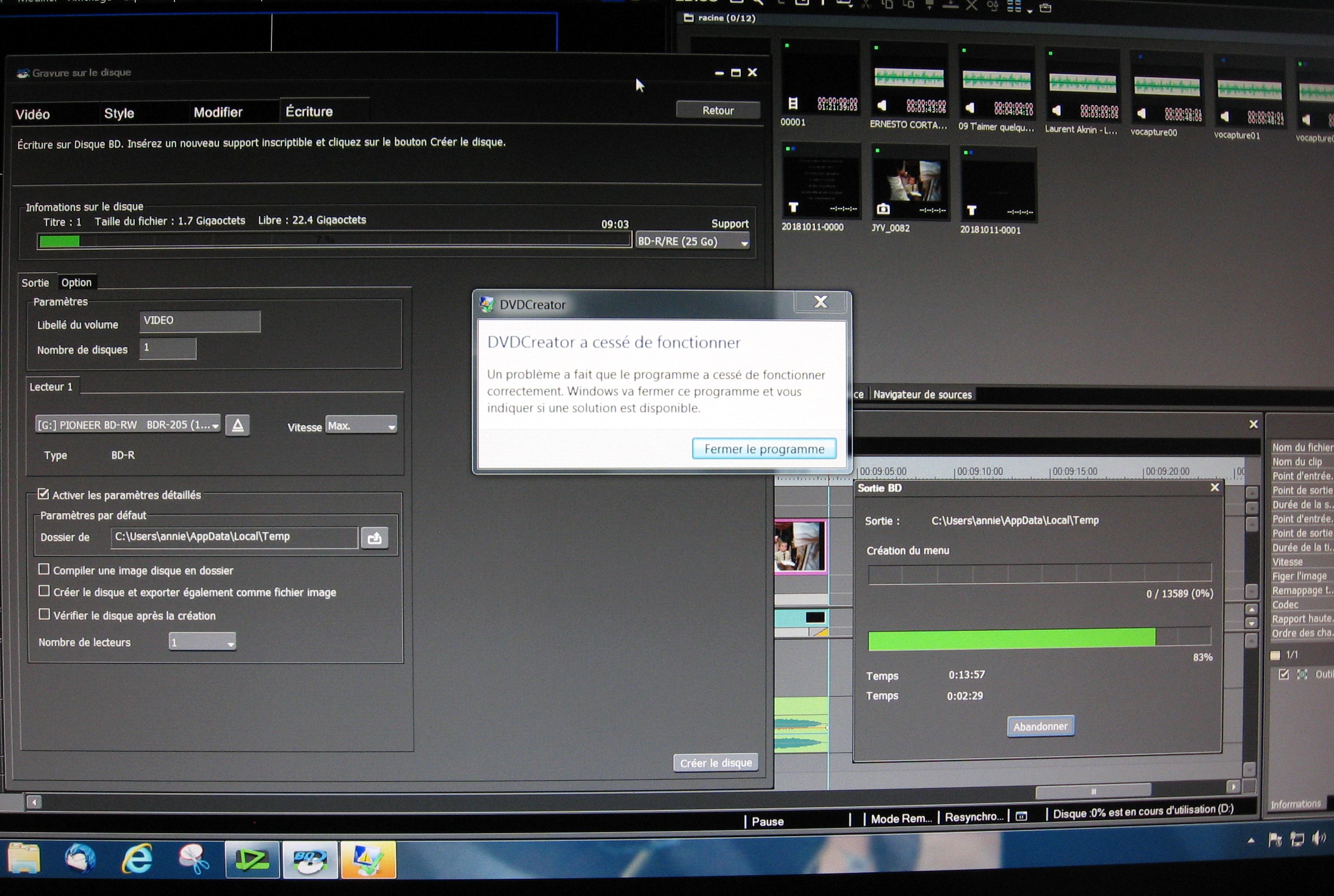Image resolution: width=1334 pixels, height=896 pixels.
Task: Enable Vérifier le disque après la création
Action: (x=44, y=614)
